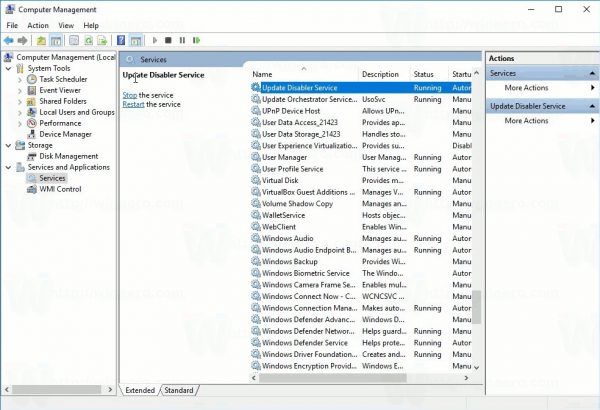Sort by the Description column header
Image resolution: width=600 pixels, height=410 pixels.
385,74
